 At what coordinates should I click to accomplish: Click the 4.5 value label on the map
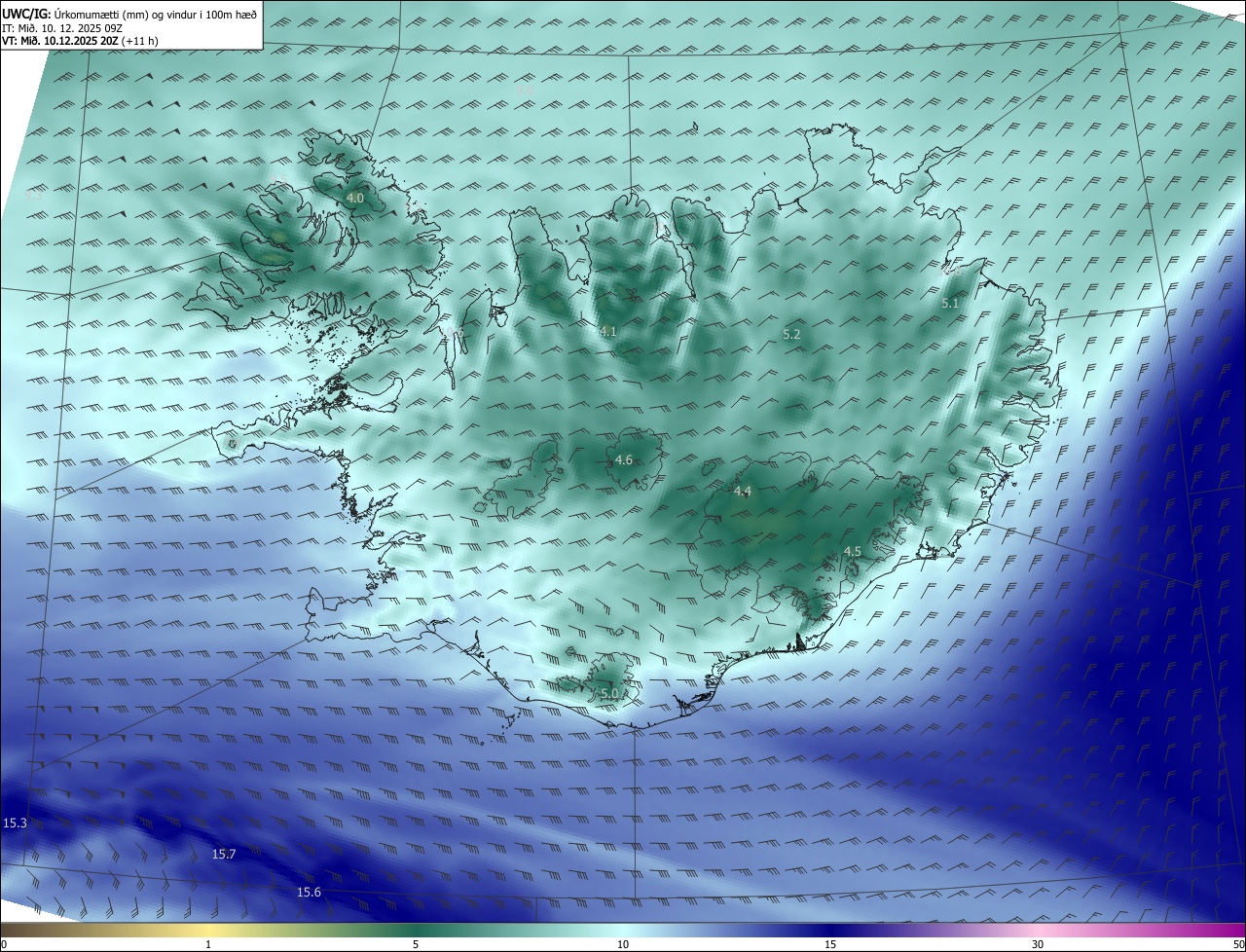click(x=853, y=552)
